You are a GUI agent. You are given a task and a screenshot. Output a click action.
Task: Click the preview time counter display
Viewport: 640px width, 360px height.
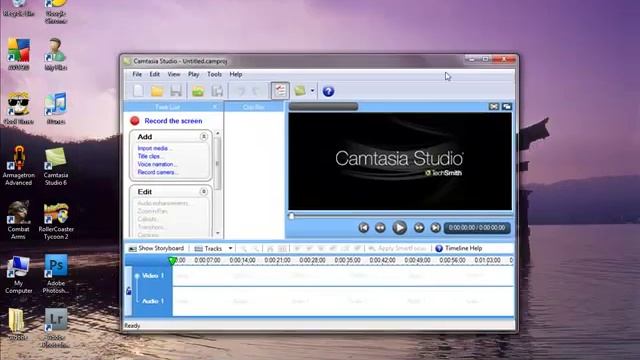tap(477, 228)
